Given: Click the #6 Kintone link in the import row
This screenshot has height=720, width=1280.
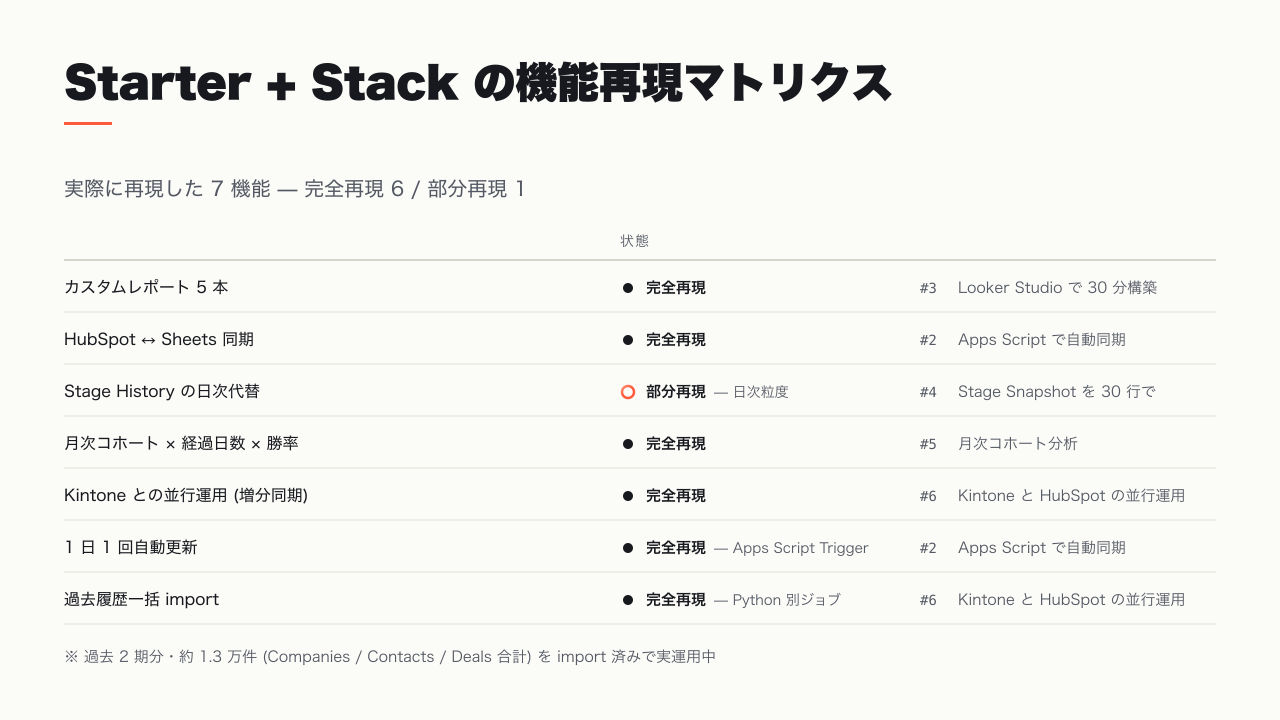Looking at the screenshot, I should tap(1052, 600).
